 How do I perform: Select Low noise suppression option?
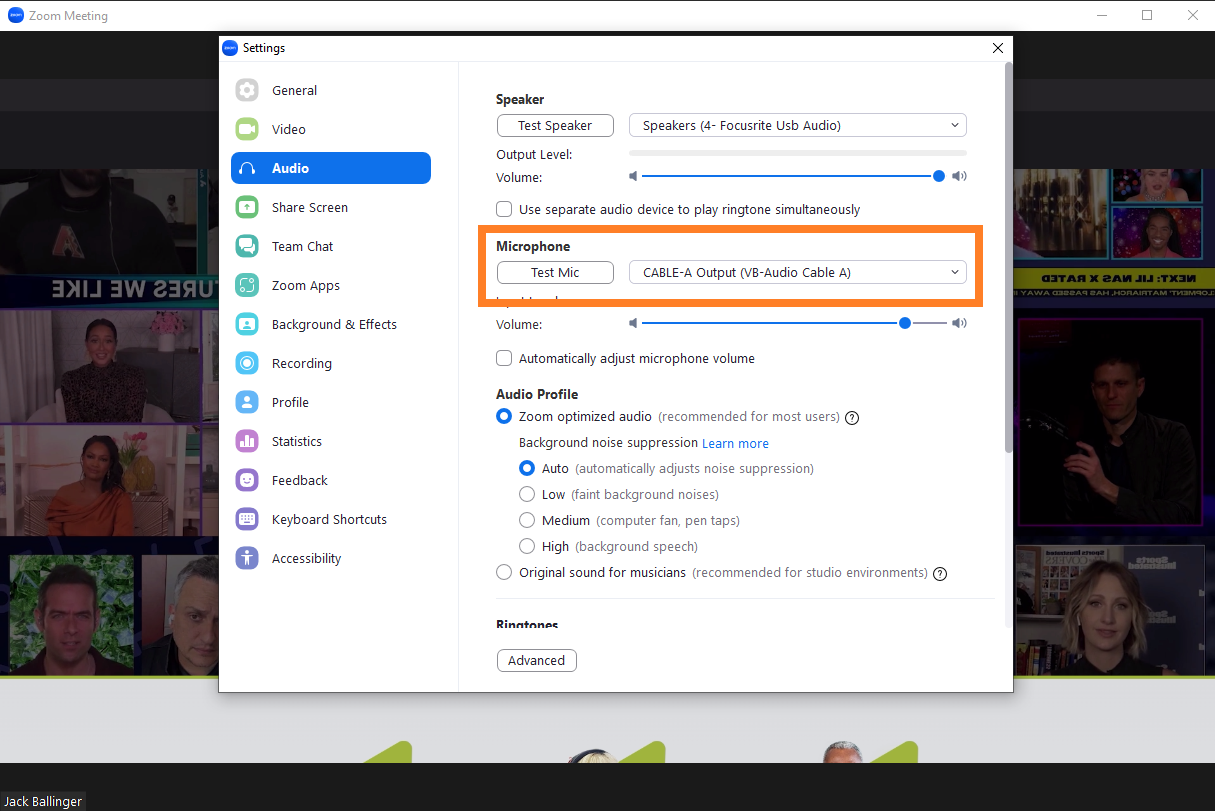[527, 494]
